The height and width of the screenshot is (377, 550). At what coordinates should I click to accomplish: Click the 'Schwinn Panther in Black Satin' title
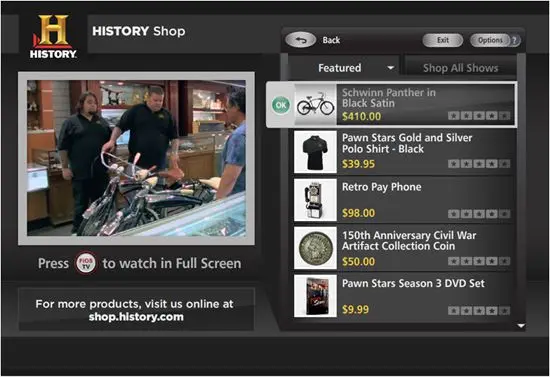(x=389, y=98)
